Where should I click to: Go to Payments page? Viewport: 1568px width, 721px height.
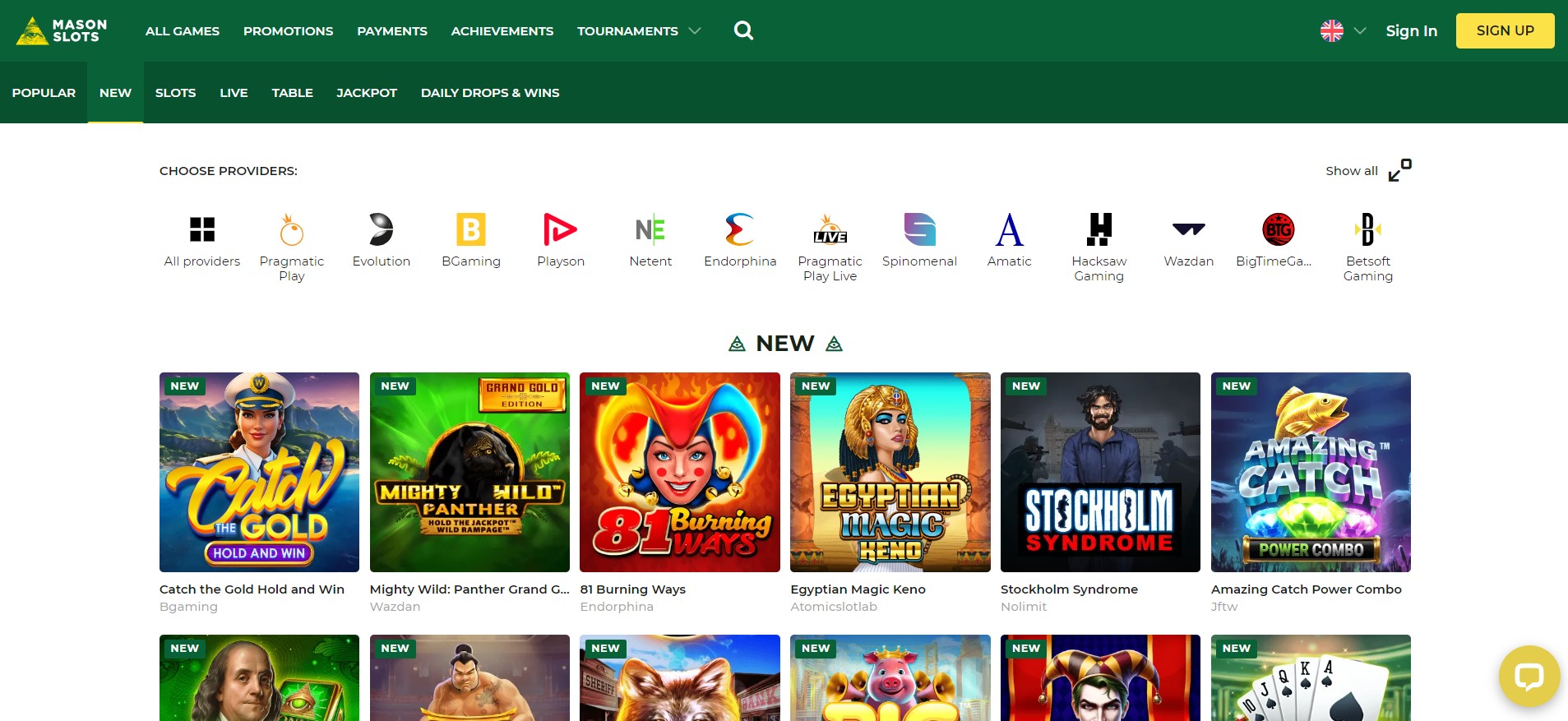coord(392,31)
